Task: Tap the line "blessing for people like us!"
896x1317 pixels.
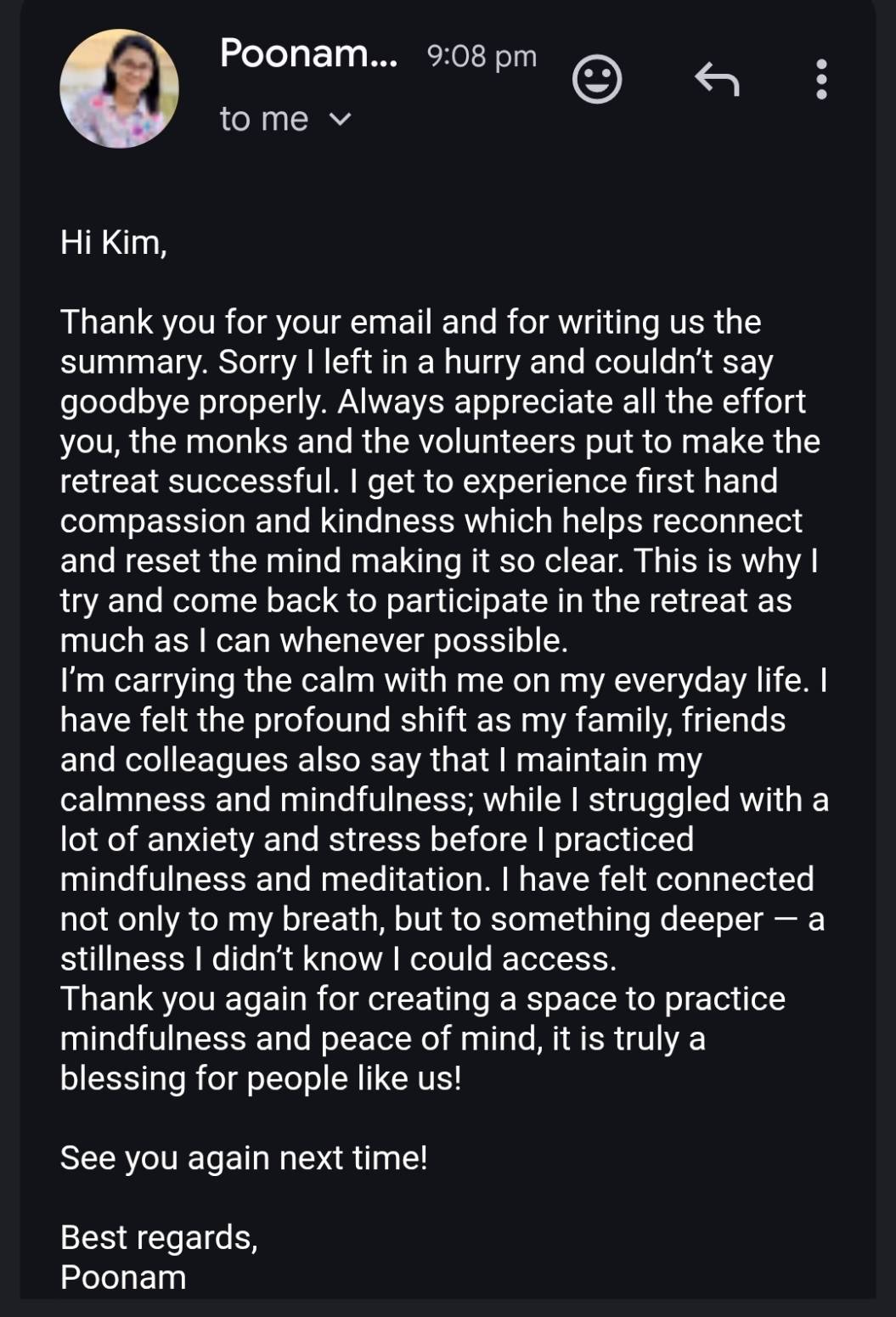Action: pyautogui.click(x=261, y=1078)
